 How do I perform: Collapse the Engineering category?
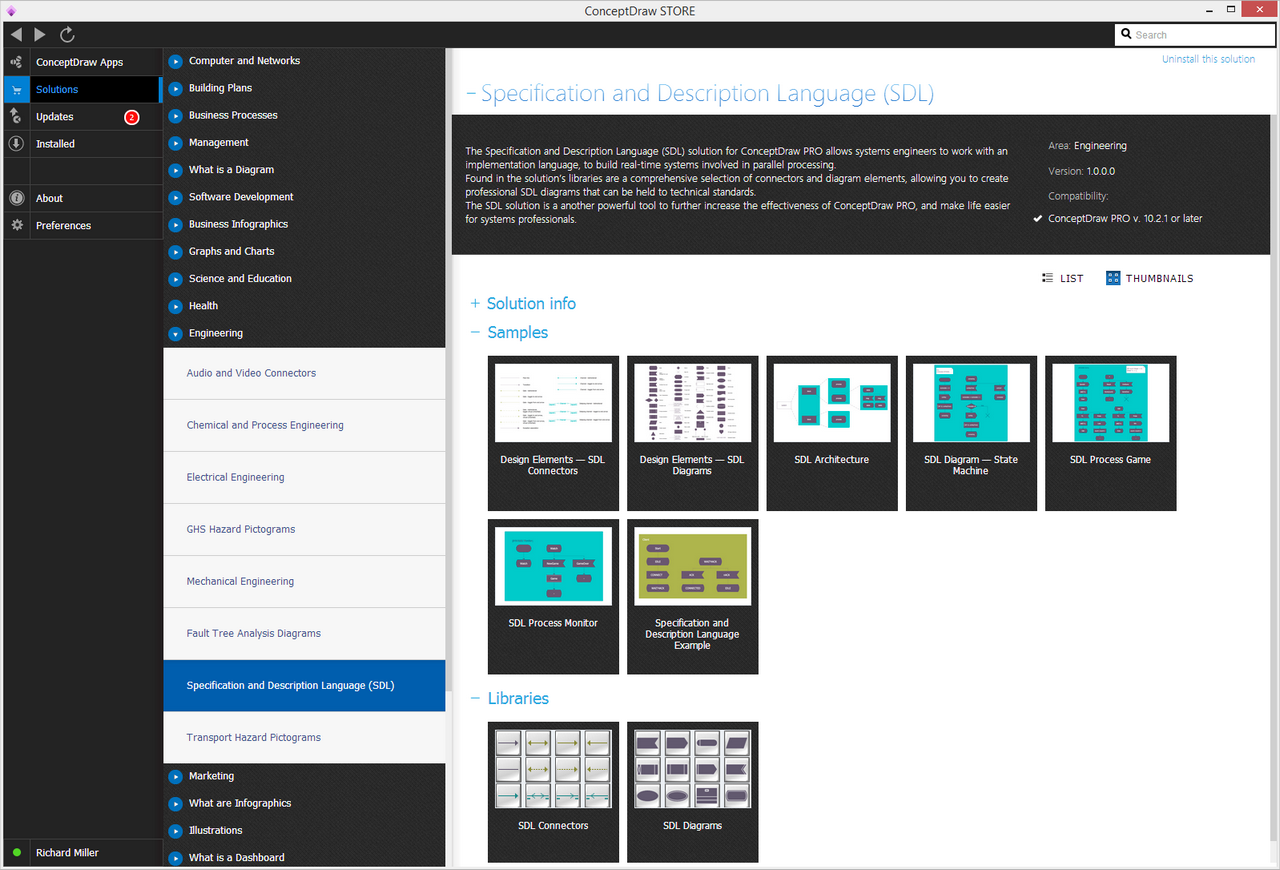click(x=176, y=333)
